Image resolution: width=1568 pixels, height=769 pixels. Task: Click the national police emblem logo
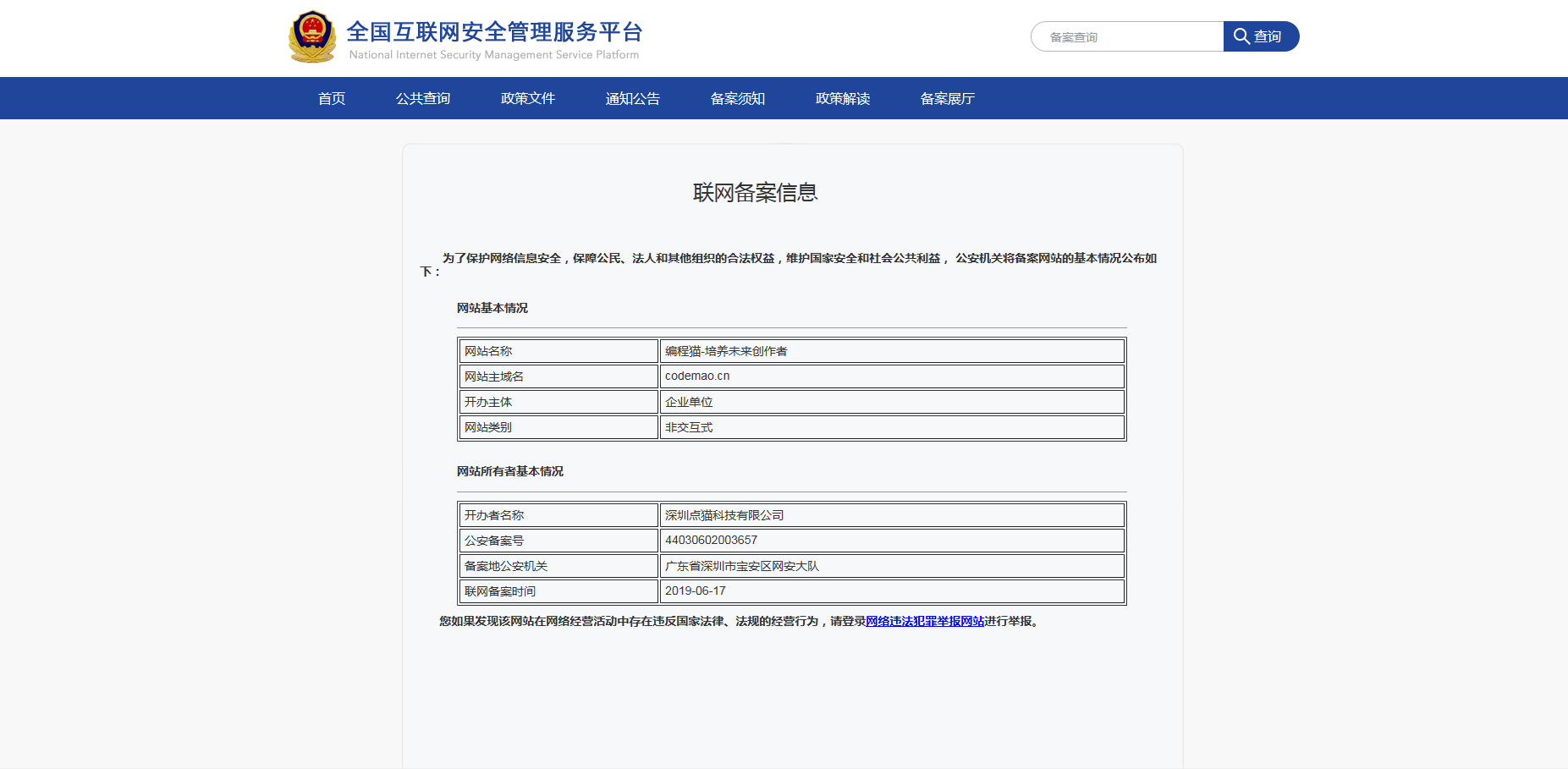[x=312, y=36]
